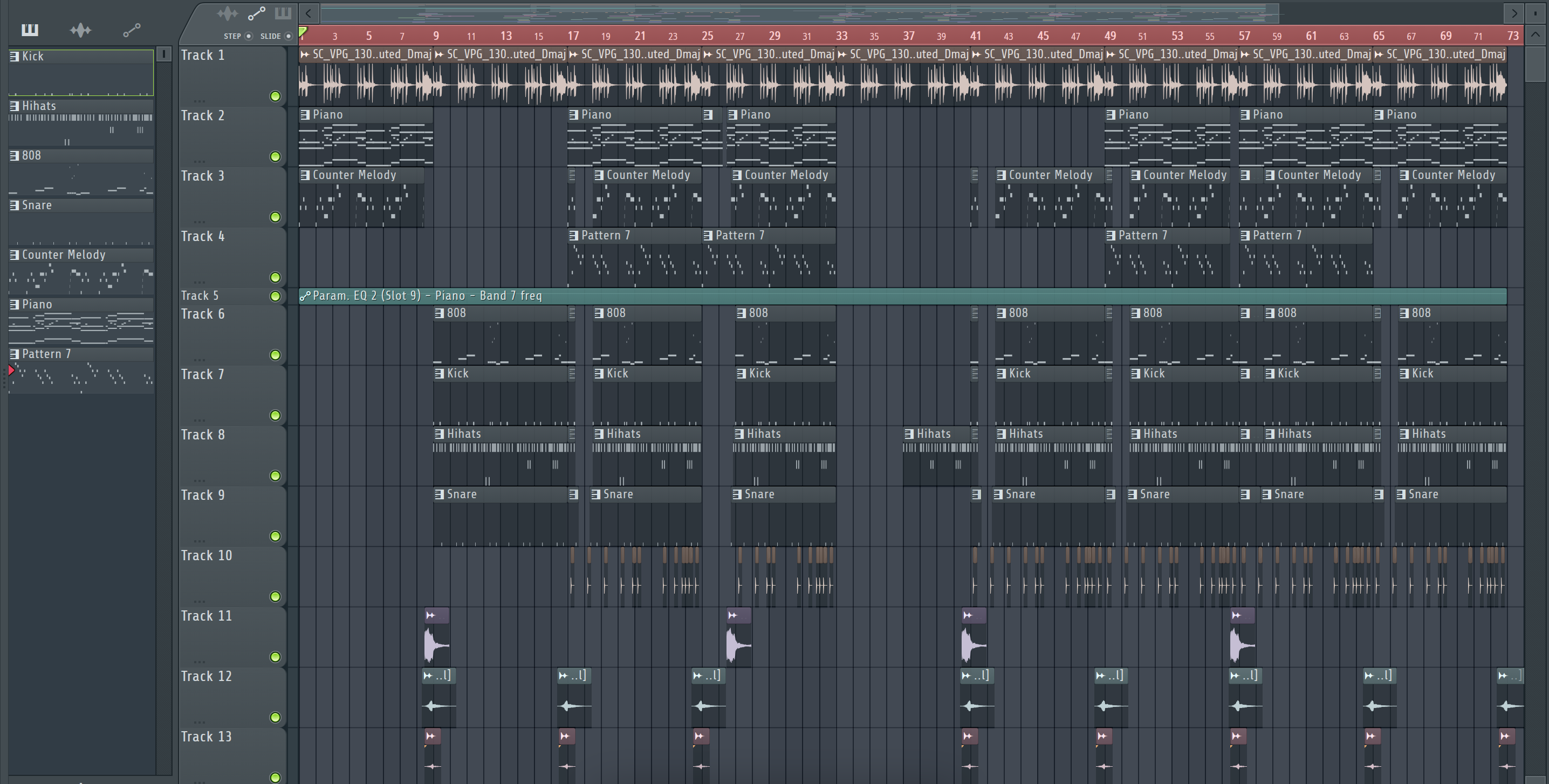Open menu of Piano clip at bar 49
The width and height of the screenshot is (1549, 784).
1111,115
